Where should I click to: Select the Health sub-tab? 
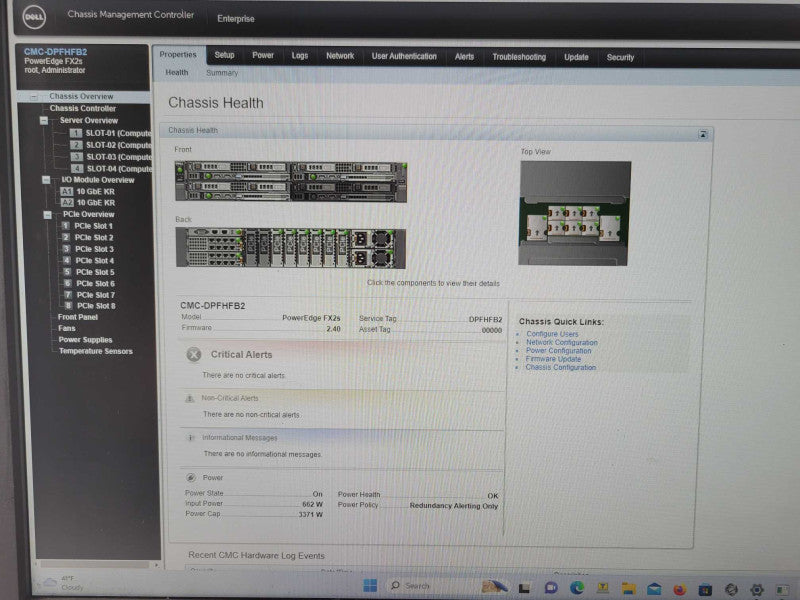(177, 72)
